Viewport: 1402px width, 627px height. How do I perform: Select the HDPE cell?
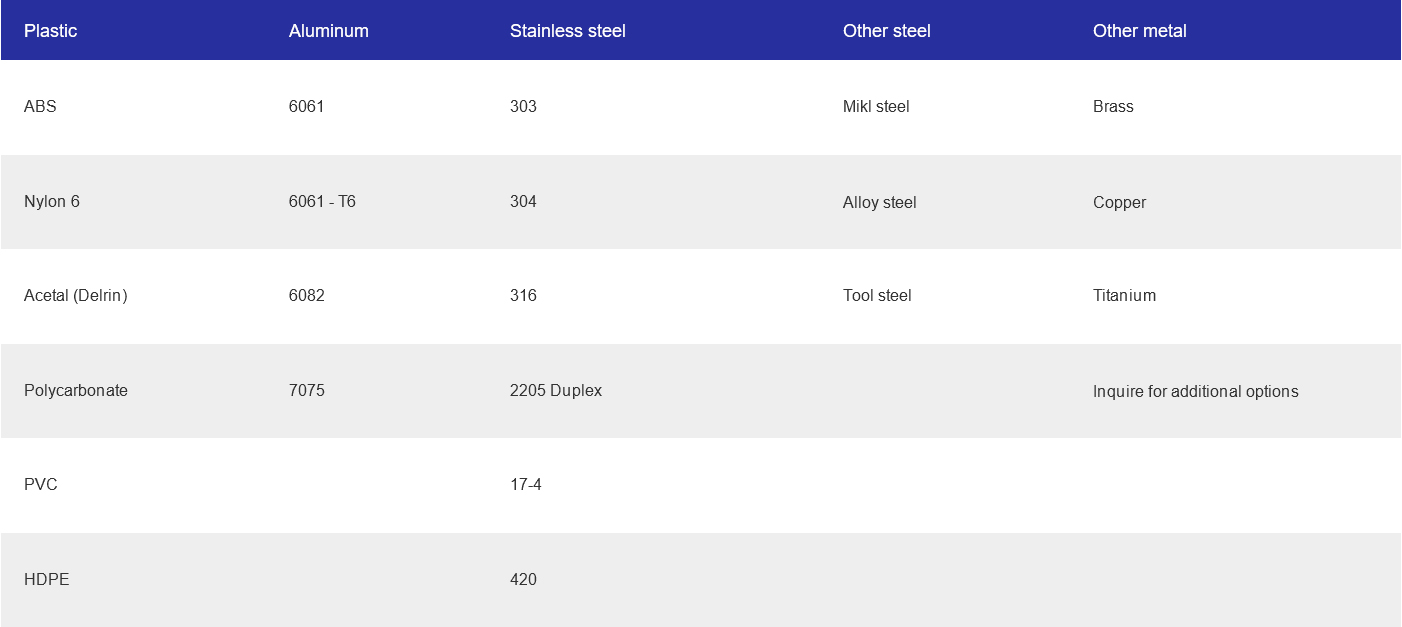coord(47,579)
